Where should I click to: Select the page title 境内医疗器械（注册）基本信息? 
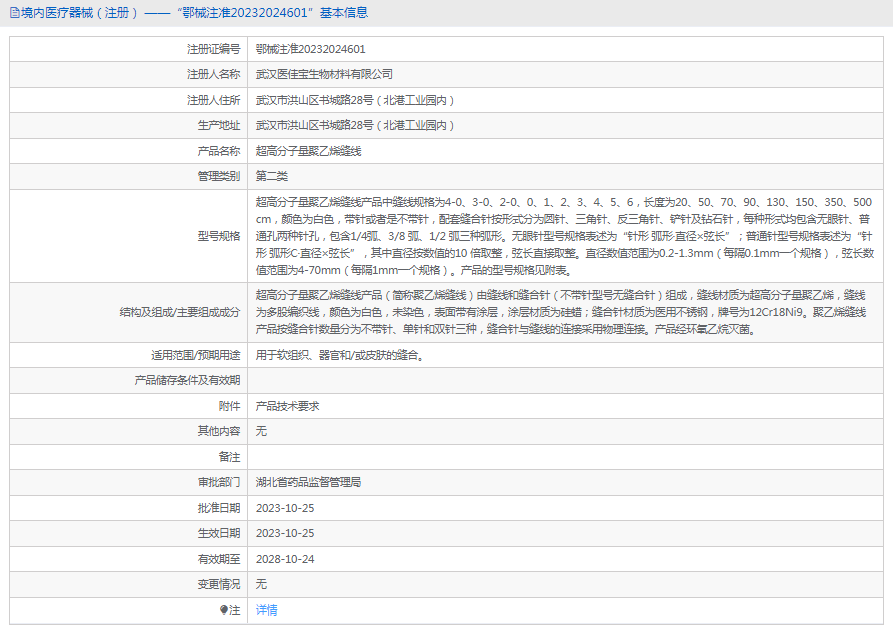tap(194, 13)
